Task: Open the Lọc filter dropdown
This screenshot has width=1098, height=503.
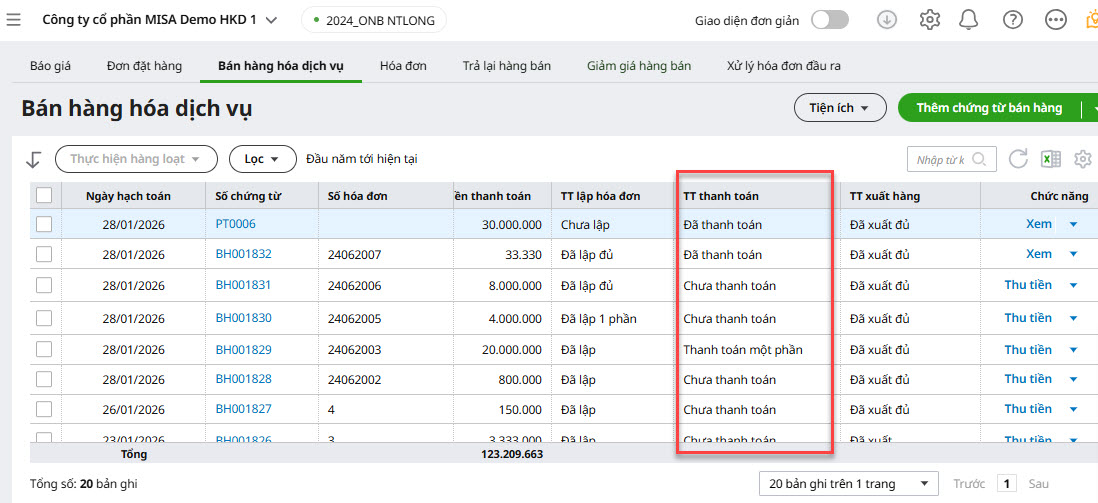Action: click(262, 159)
